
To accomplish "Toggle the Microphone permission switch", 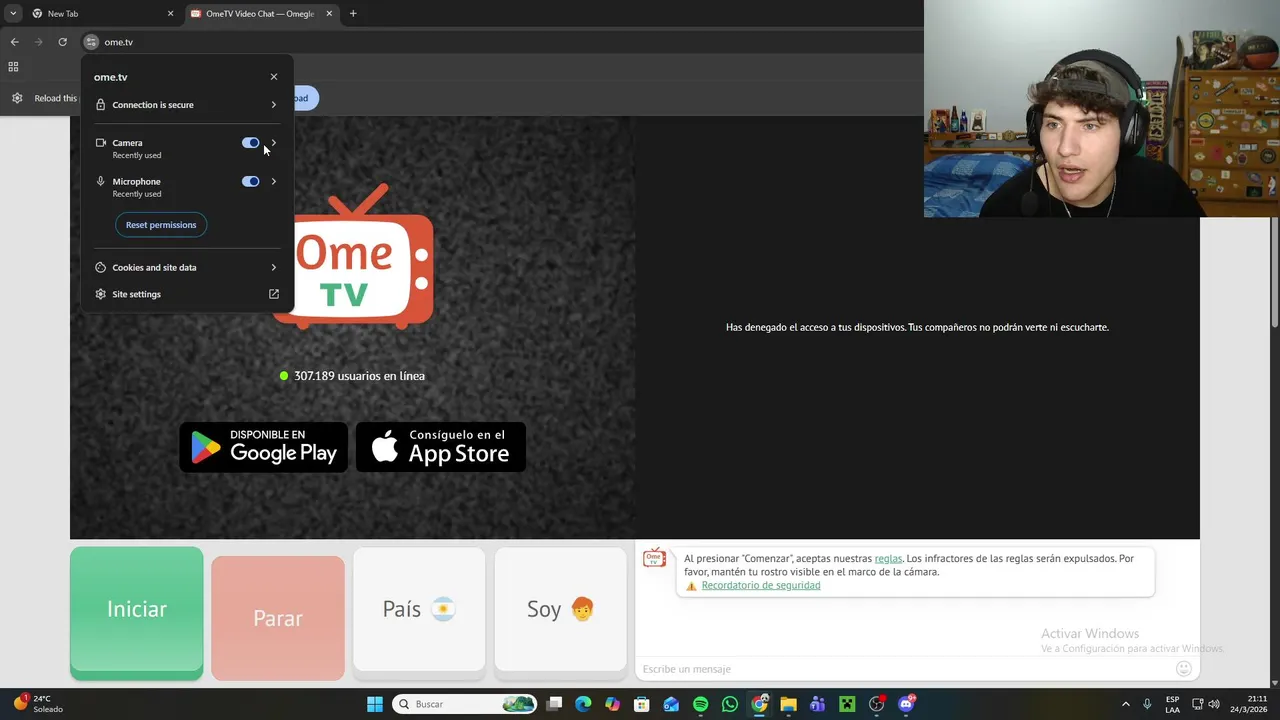I will 250,182.
